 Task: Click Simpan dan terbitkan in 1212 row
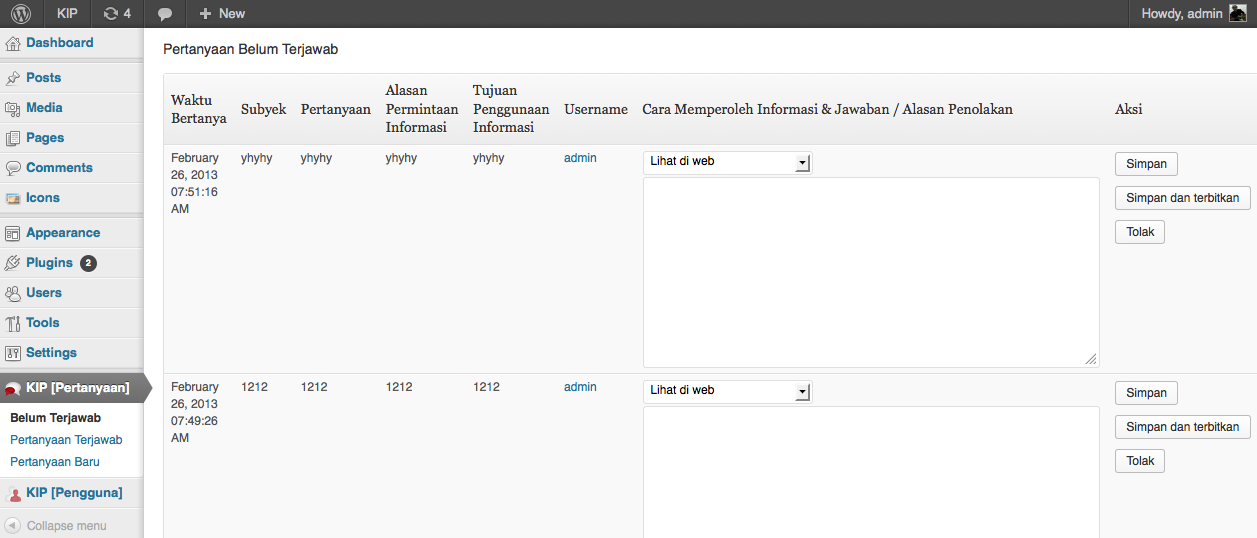click(1183, 427)
